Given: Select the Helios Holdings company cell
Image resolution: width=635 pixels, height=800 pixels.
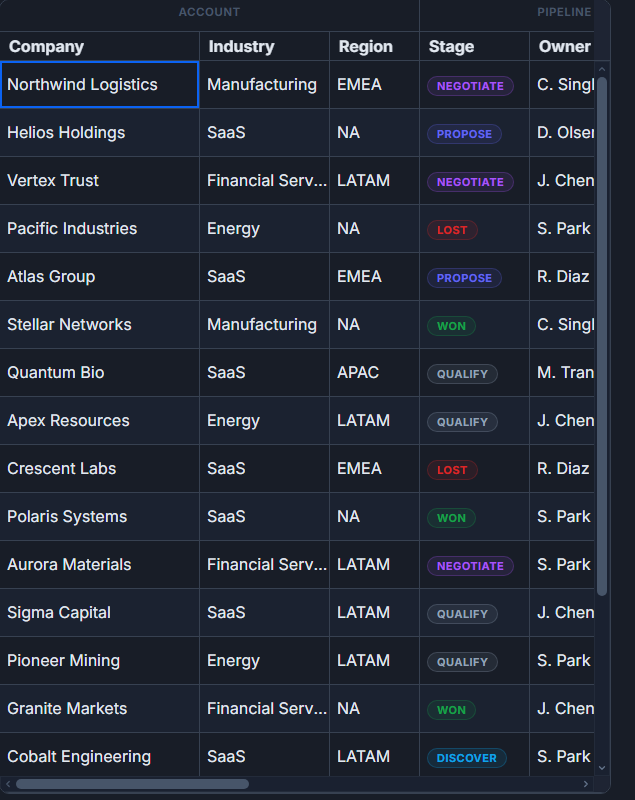Looking at the screenshot, I should (99, 133).
